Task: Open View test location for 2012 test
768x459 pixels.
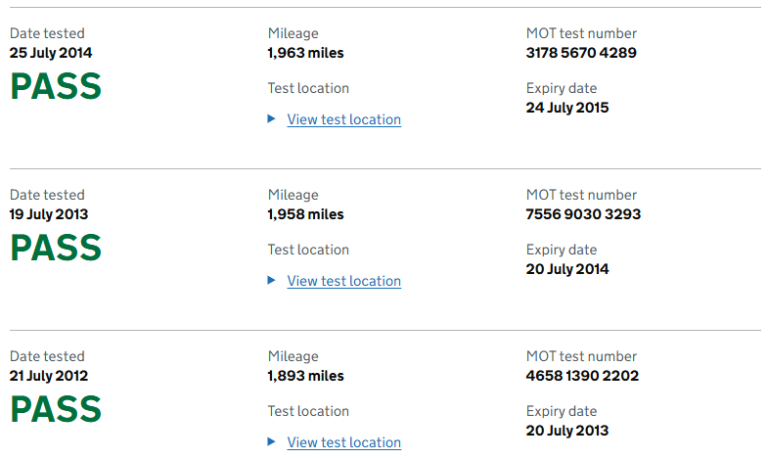Action: click(x=344, y=442)
